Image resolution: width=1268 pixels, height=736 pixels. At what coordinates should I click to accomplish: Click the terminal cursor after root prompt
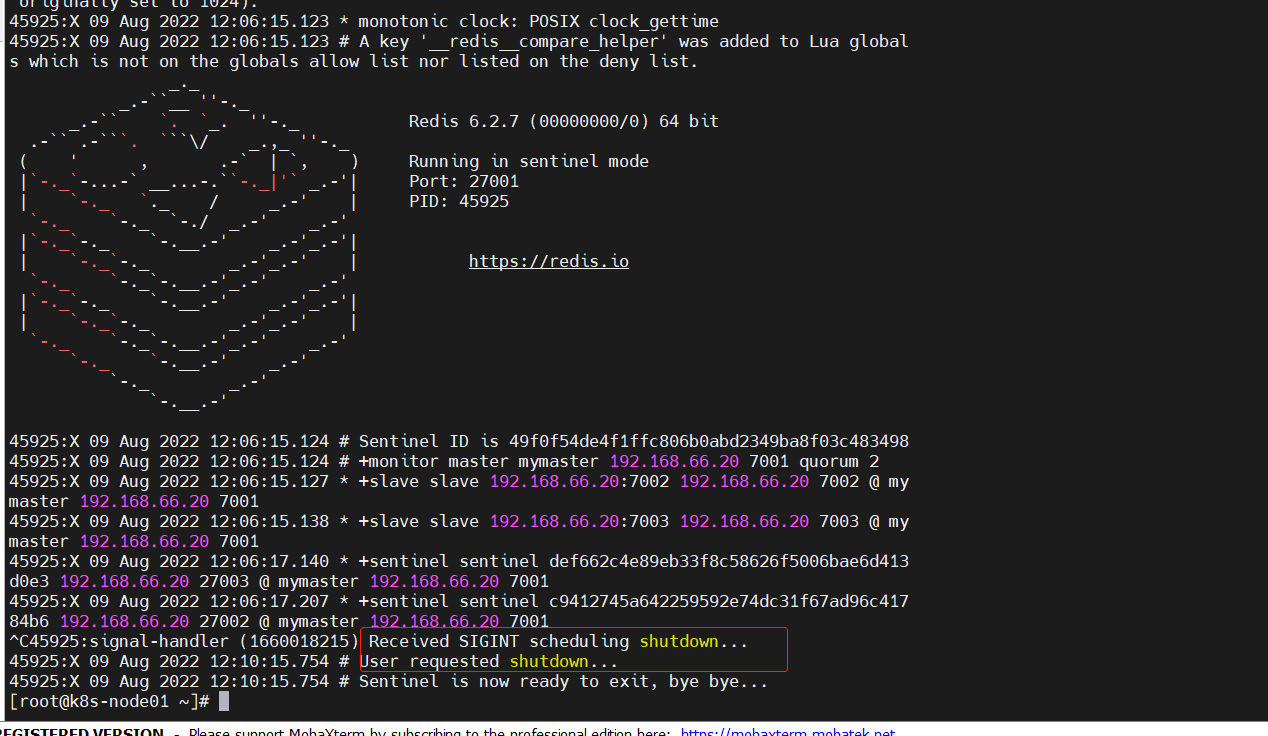pyautogui.click(x=224, y=701)
